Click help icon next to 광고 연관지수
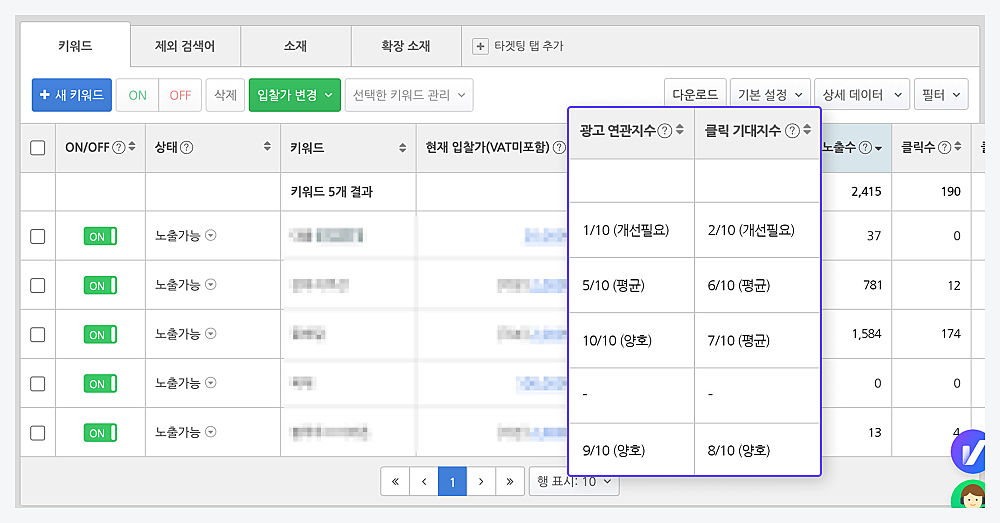Screen dimensions: 1000x523 pos(665,130)
